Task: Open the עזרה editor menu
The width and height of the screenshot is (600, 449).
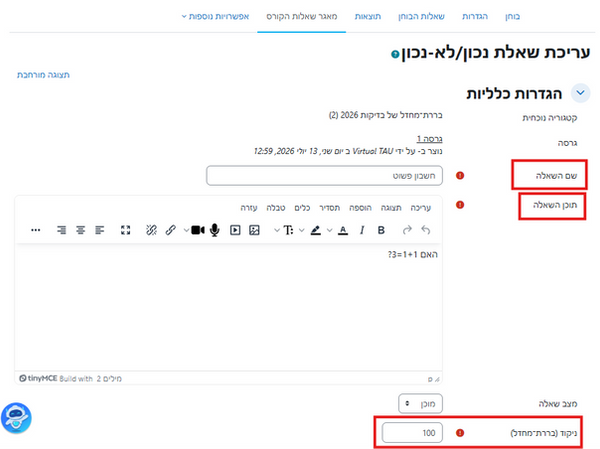Action: [x=249, y=207]
